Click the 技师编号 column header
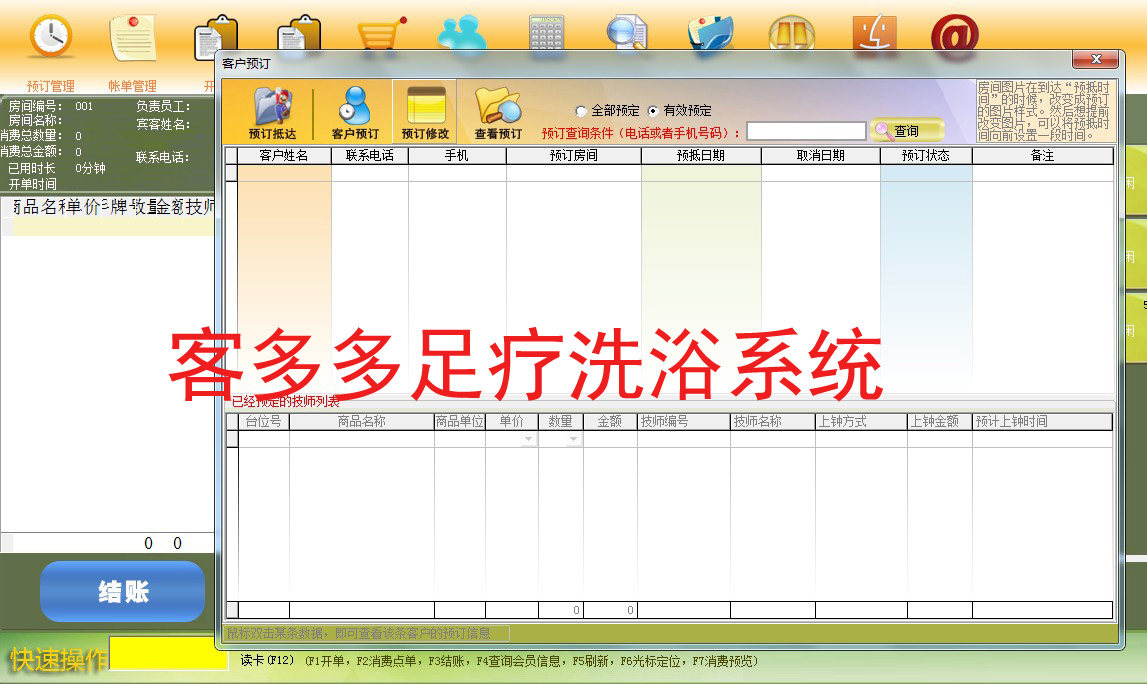The height and width of the screenshot is (684, 1147). click(683, 421)
